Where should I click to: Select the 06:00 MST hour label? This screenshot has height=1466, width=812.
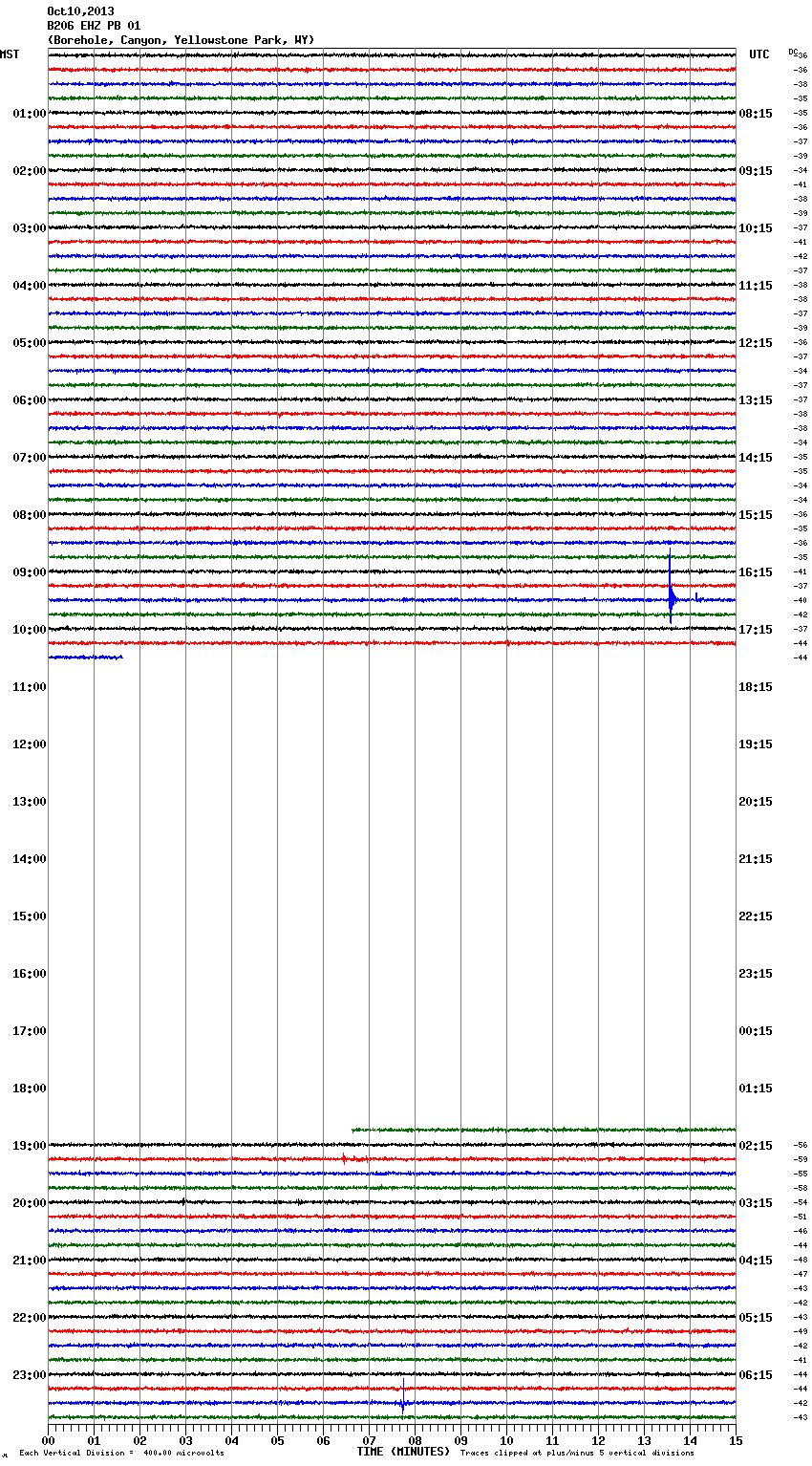(x=30, y=400)
